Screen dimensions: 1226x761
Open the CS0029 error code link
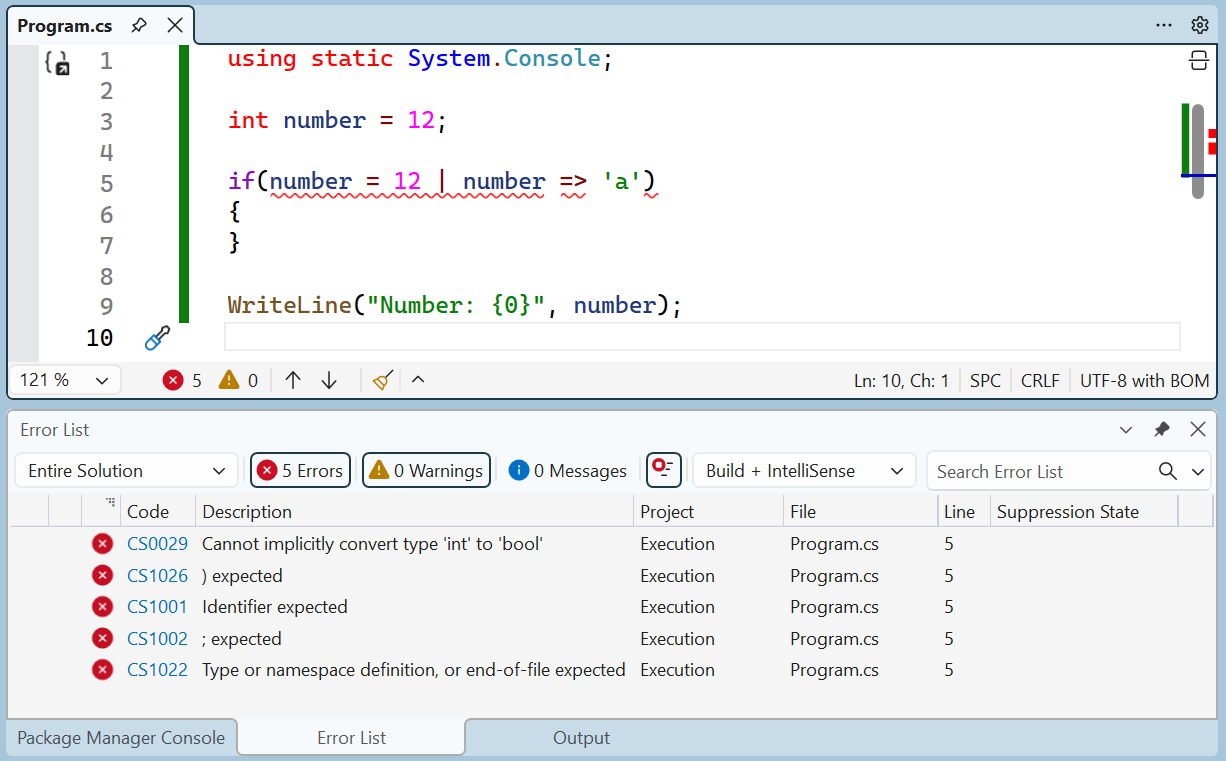coord(157,544)
